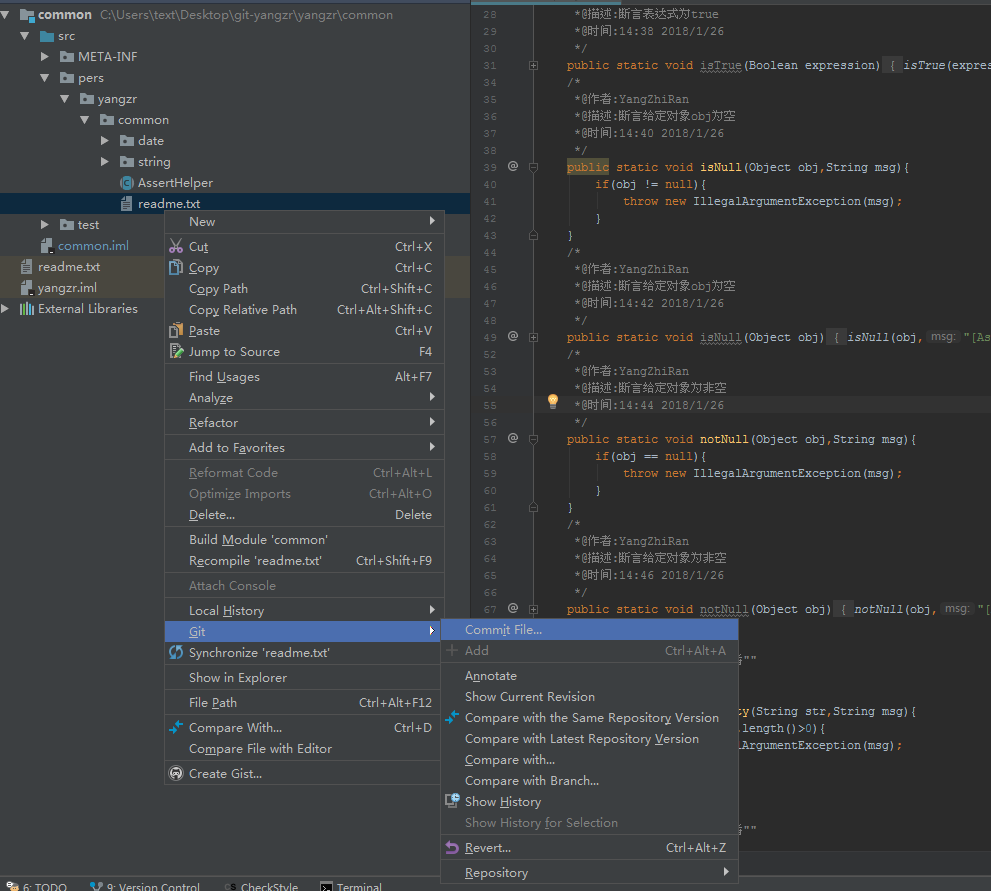Image resolution: width=991 pixels, height=891 pixels.
Task: Open the Repository submenu
Action: tap(589, 872)
